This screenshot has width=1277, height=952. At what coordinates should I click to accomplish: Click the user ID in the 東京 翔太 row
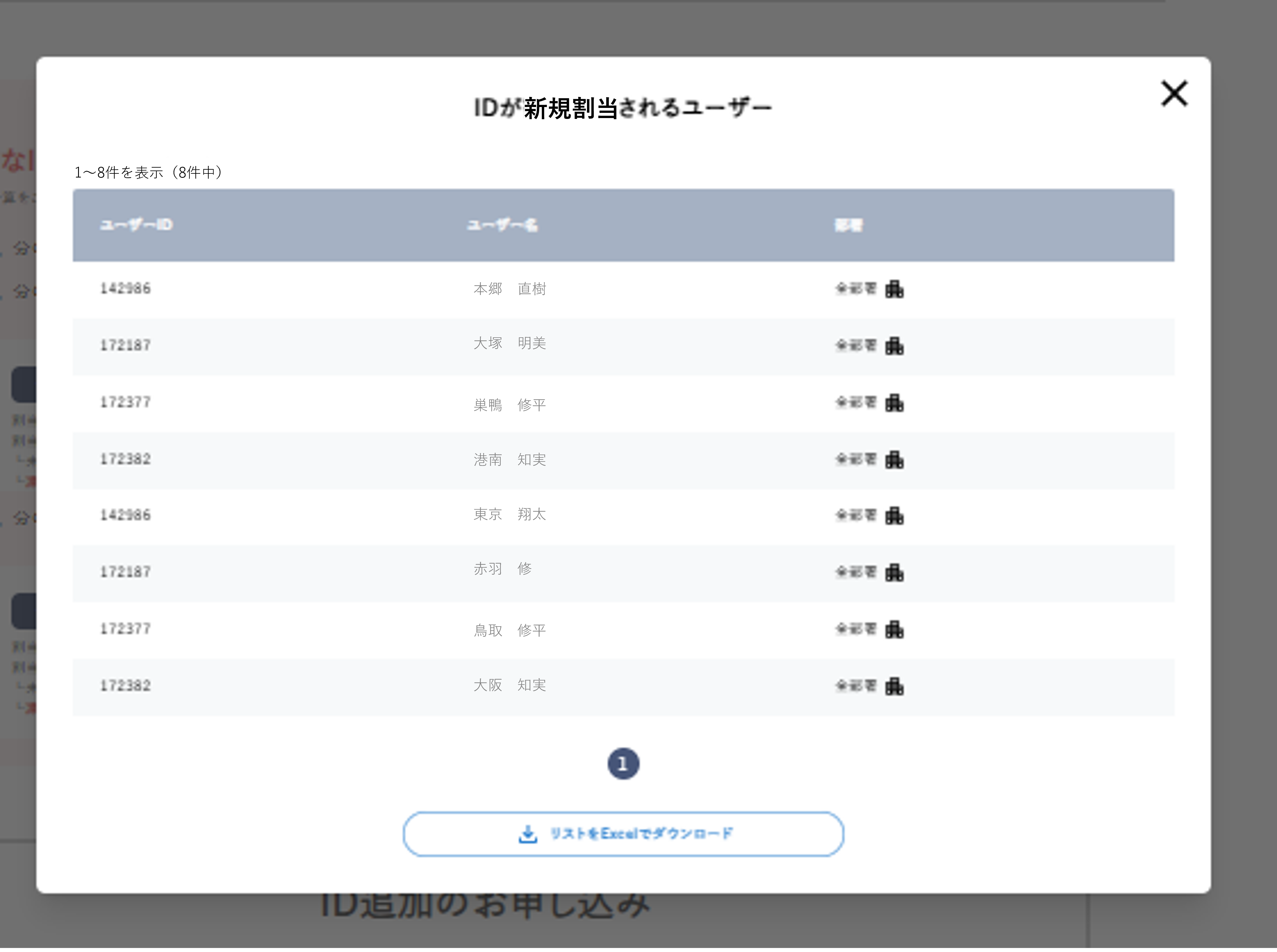click(125, 515)
